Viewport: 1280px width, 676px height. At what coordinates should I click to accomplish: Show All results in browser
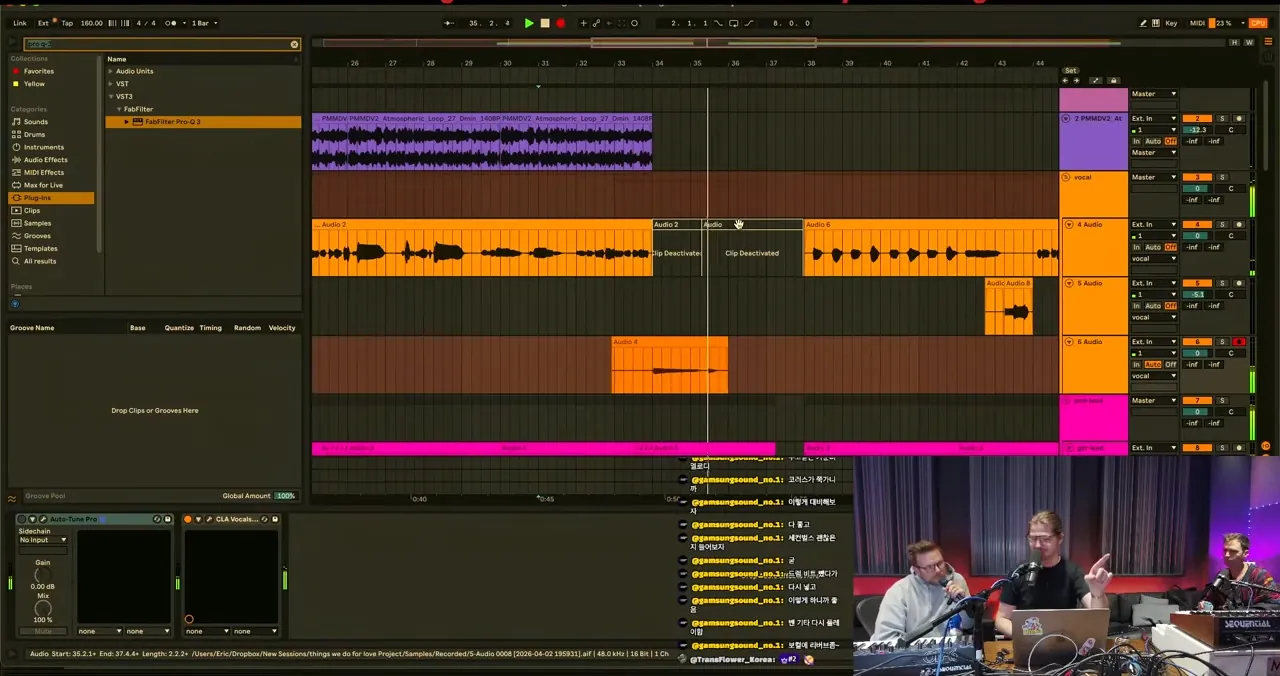pyautogui.click(x=40, y=261)
